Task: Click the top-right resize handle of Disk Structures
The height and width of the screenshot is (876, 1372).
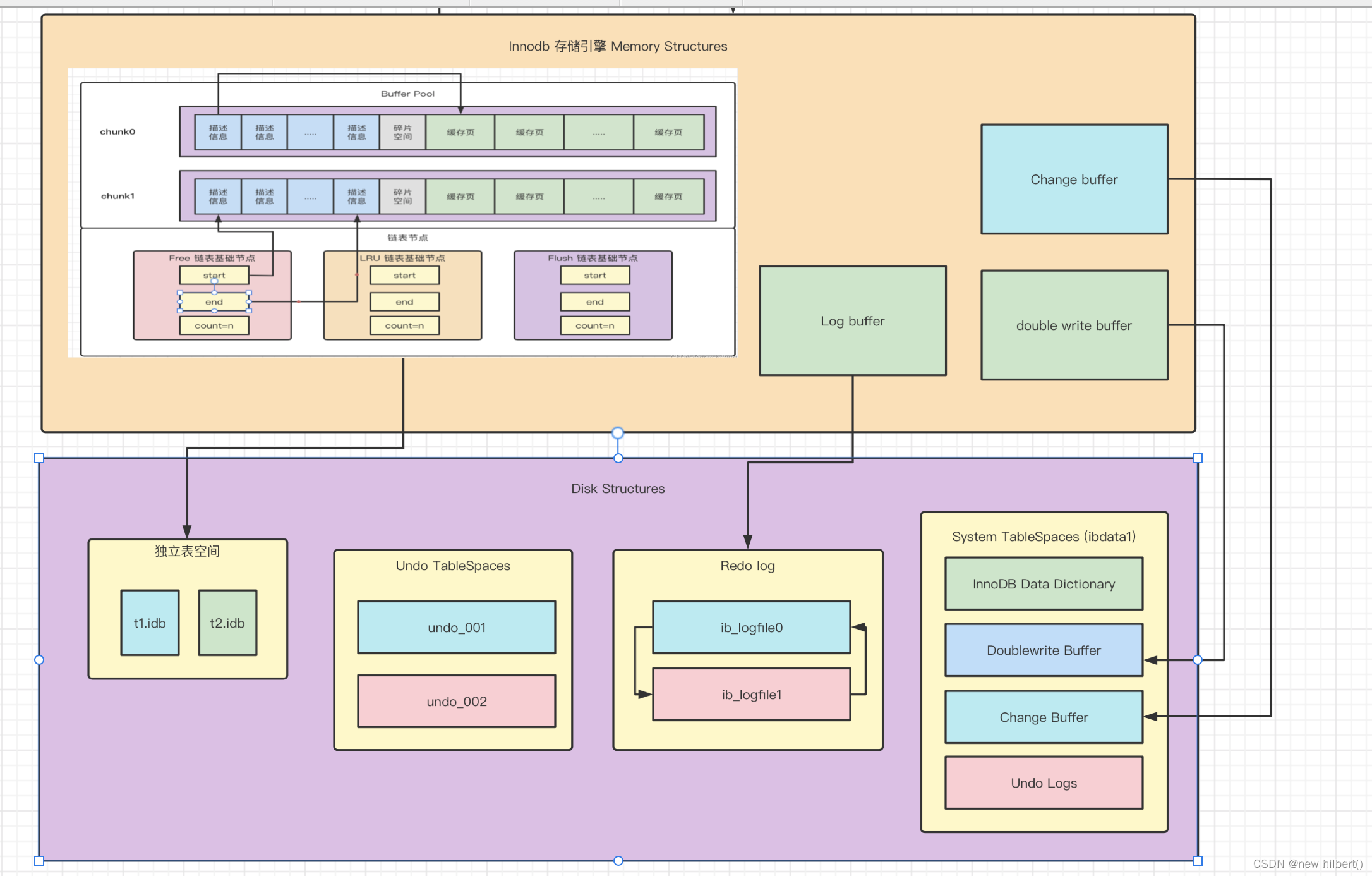Action: coord(1197,458)
